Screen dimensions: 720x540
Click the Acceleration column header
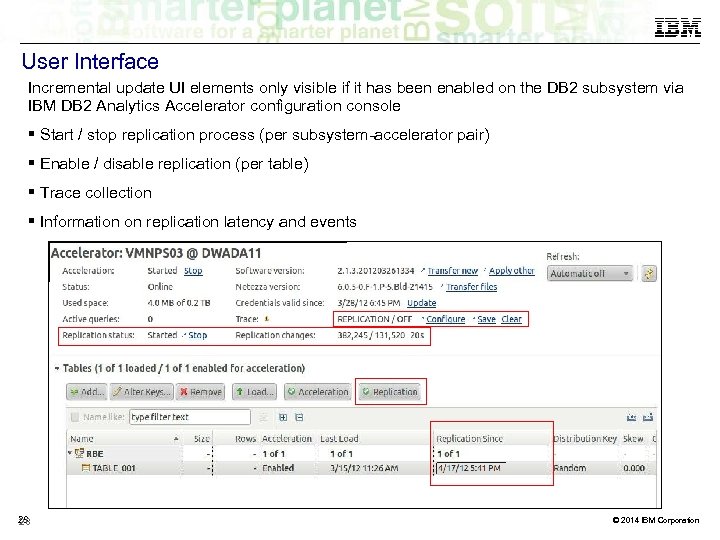(x=287, y=439)
